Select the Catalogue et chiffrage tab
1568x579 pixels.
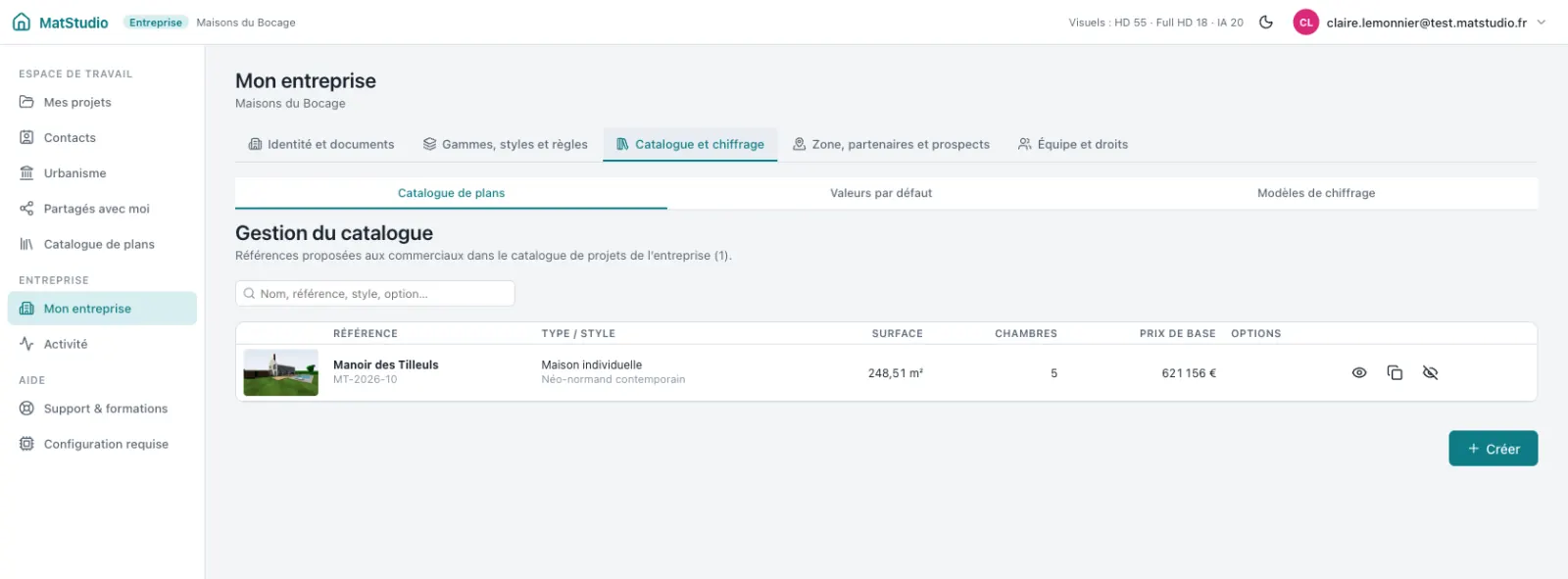click(x=690, y=144)
